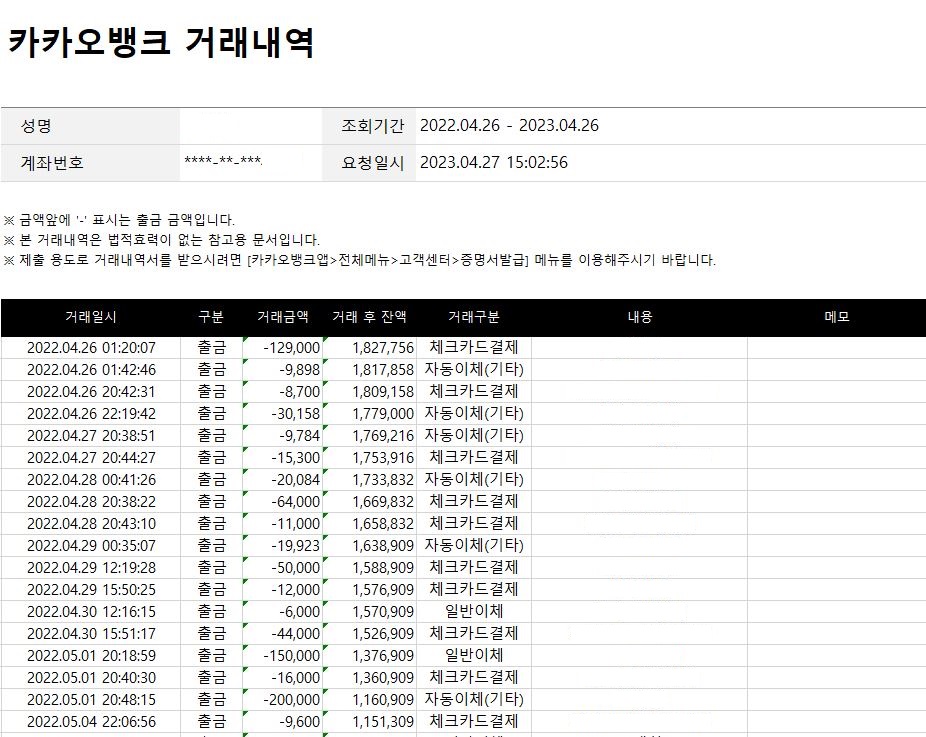Screen dimensions: 926x737
Task: Select amount cell -11,000
Action: [282, 524]
